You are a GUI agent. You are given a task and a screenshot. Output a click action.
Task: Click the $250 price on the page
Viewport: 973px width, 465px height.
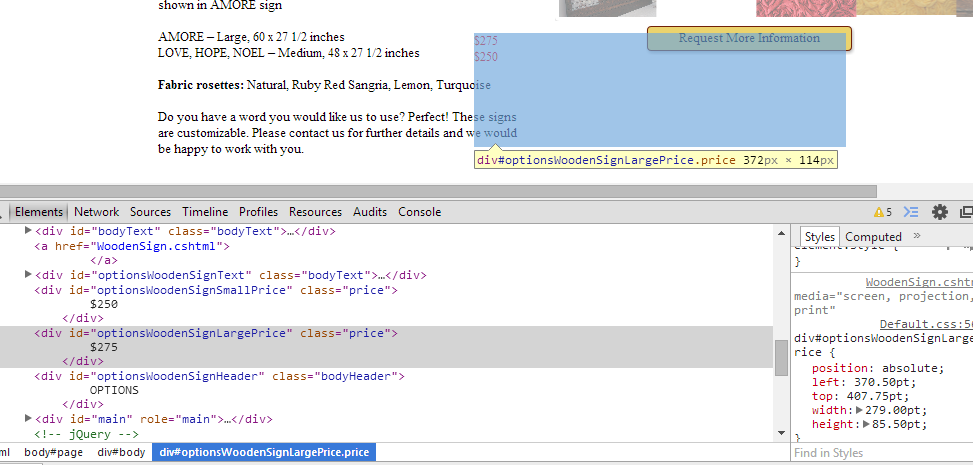tap(486, 57)
